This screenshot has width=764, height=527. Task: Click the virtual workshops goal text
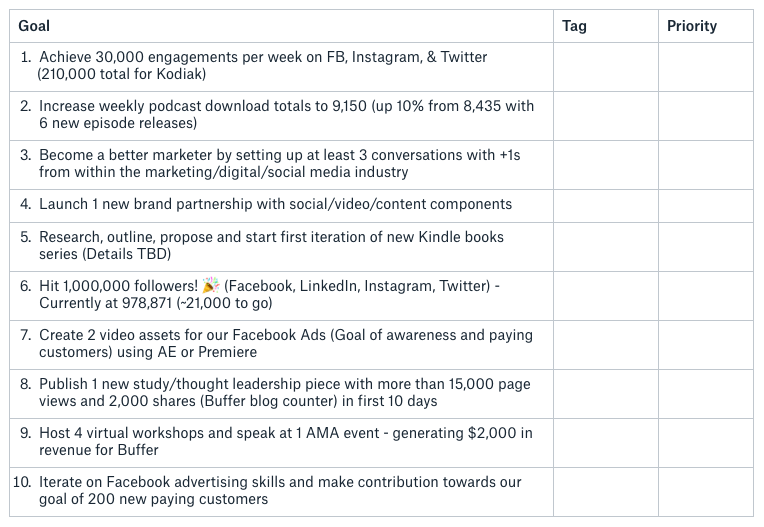tap(286, 441)
